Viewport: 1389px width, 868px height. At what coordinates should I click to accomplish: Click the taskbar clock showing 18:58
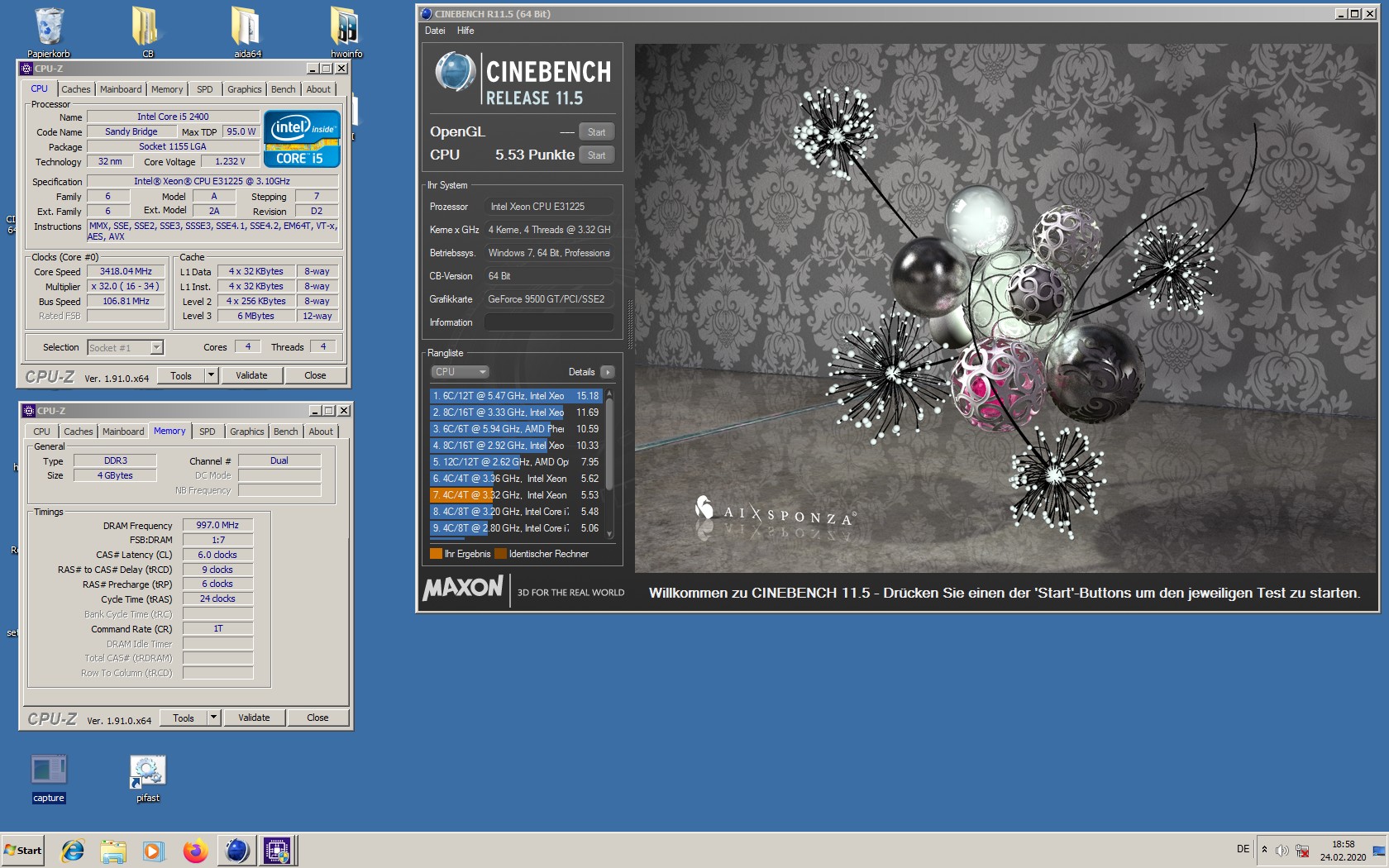1343,851
